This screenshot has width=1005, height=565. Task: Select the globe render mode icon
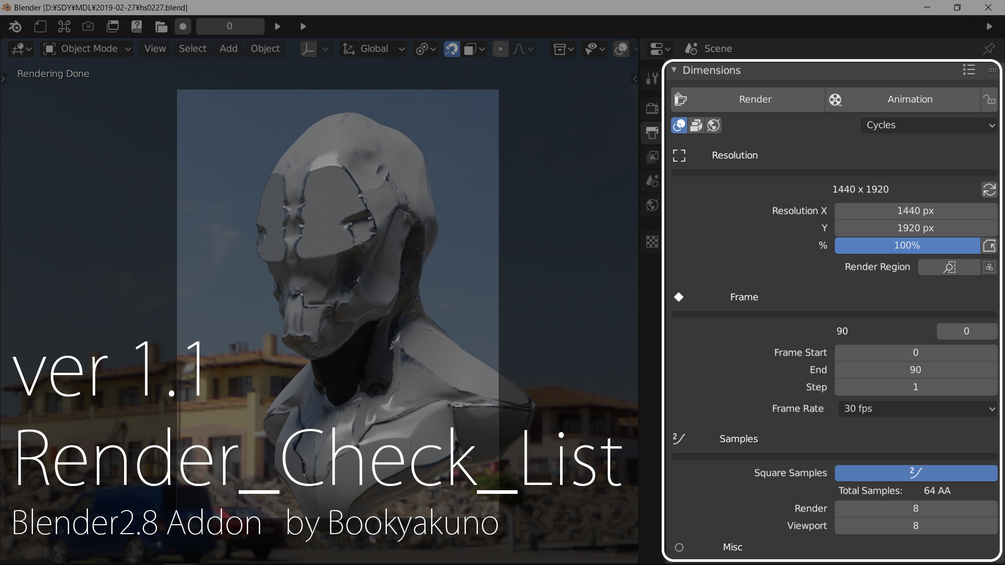point(713,125)
